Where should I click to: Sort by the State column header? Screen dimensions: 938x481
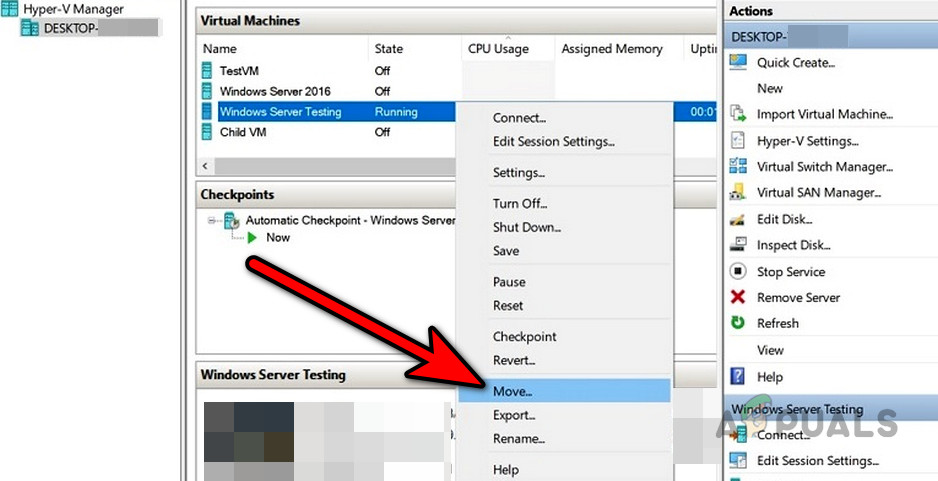coord(388,49)
